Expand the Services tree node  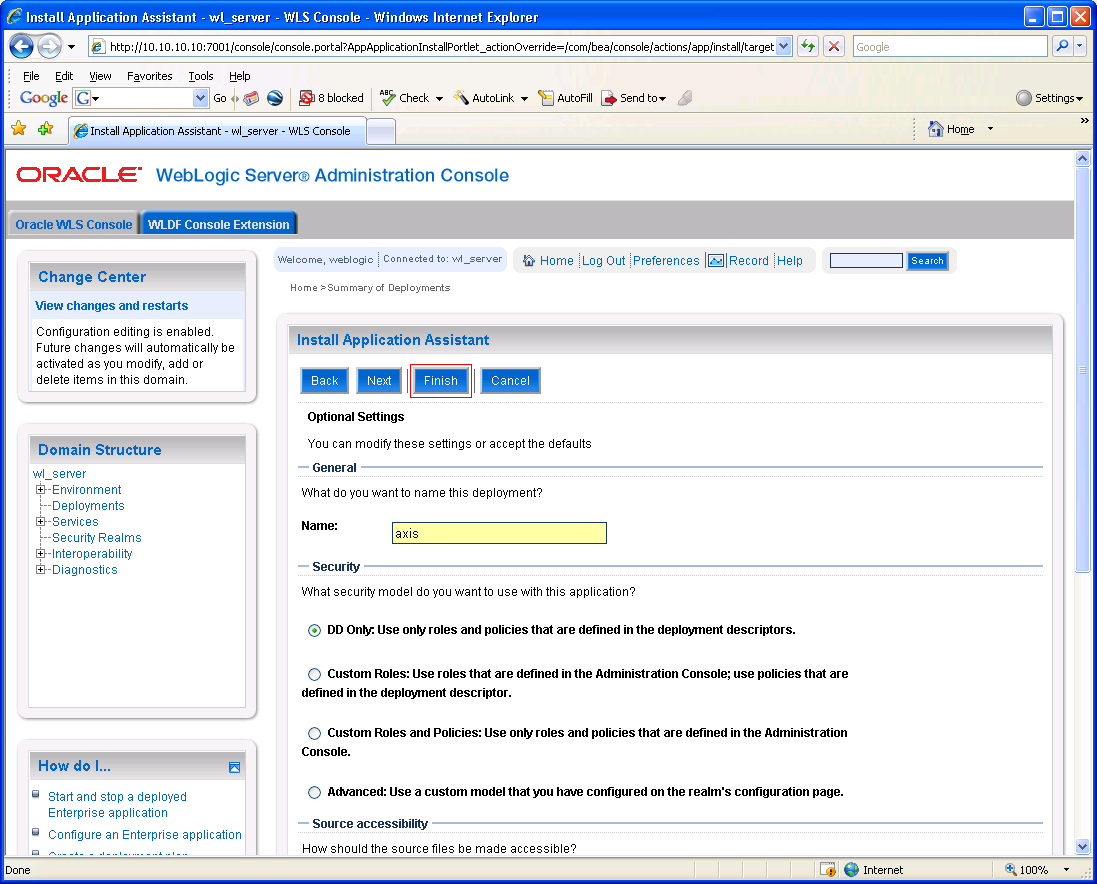(x=41, y=522)
